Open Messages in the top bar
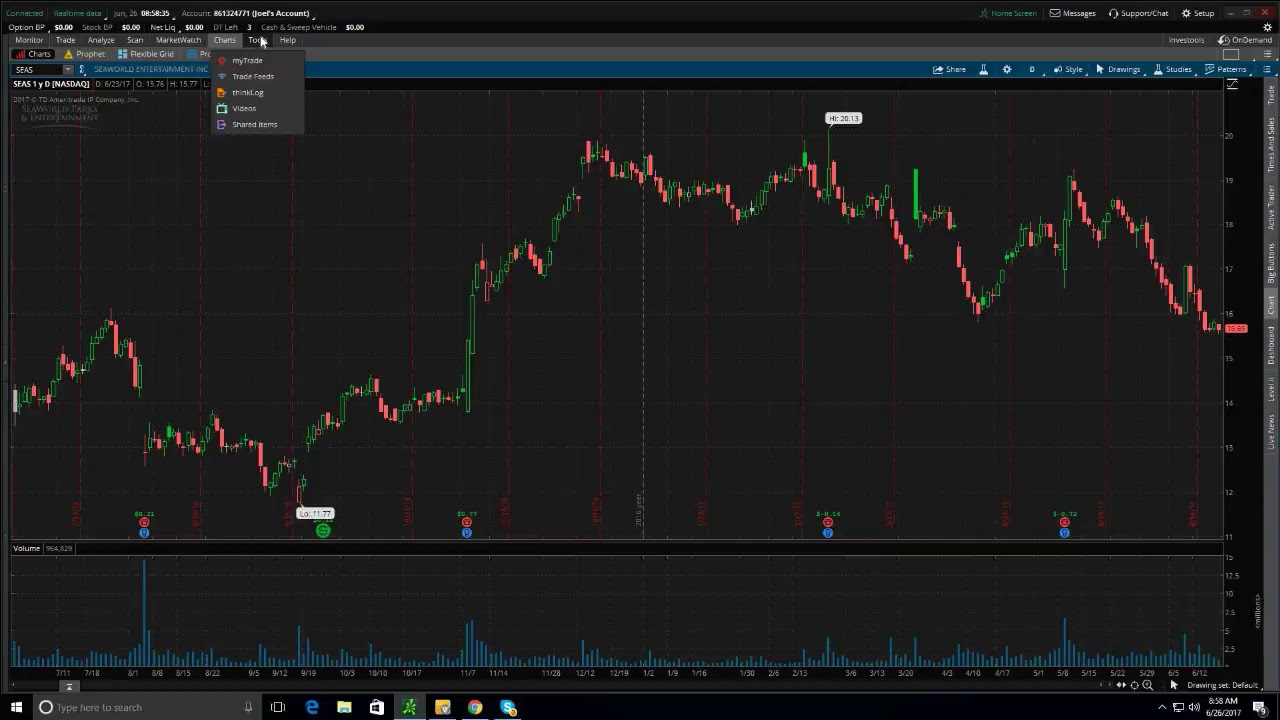 pos(1072,13)
